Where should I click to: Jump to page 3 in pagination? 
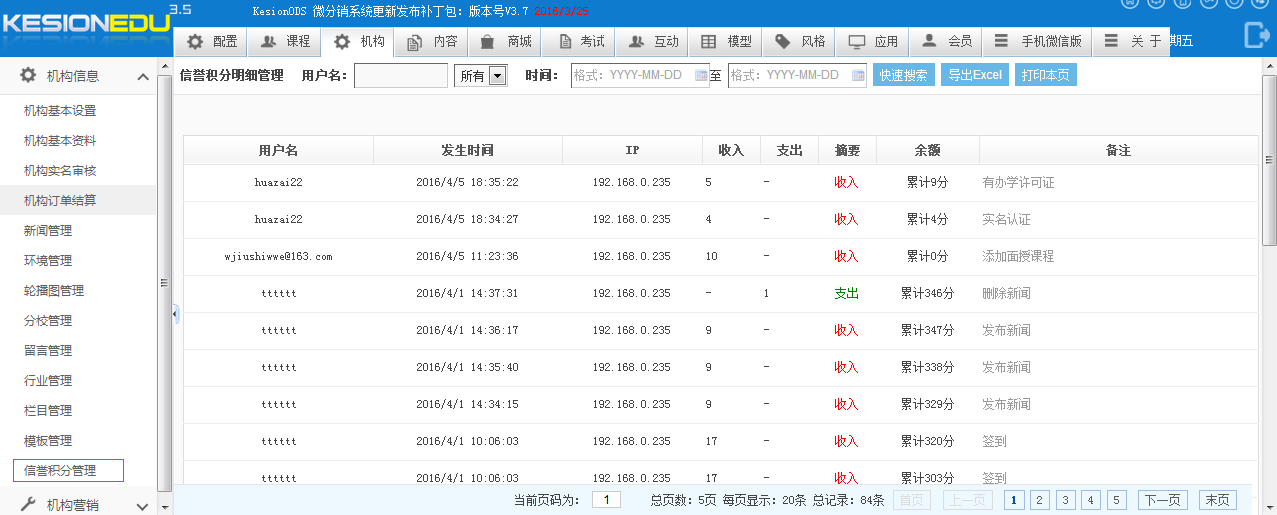pos(1065,500)
